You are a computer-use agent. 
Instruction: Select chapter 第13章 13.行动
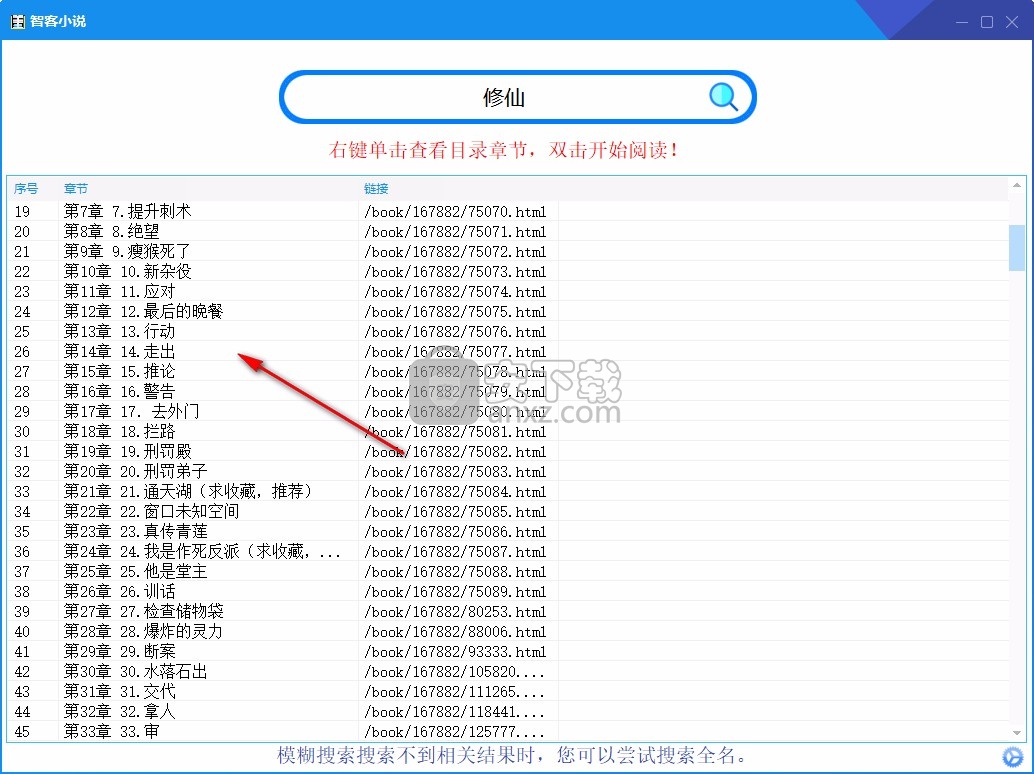point(119,332)
